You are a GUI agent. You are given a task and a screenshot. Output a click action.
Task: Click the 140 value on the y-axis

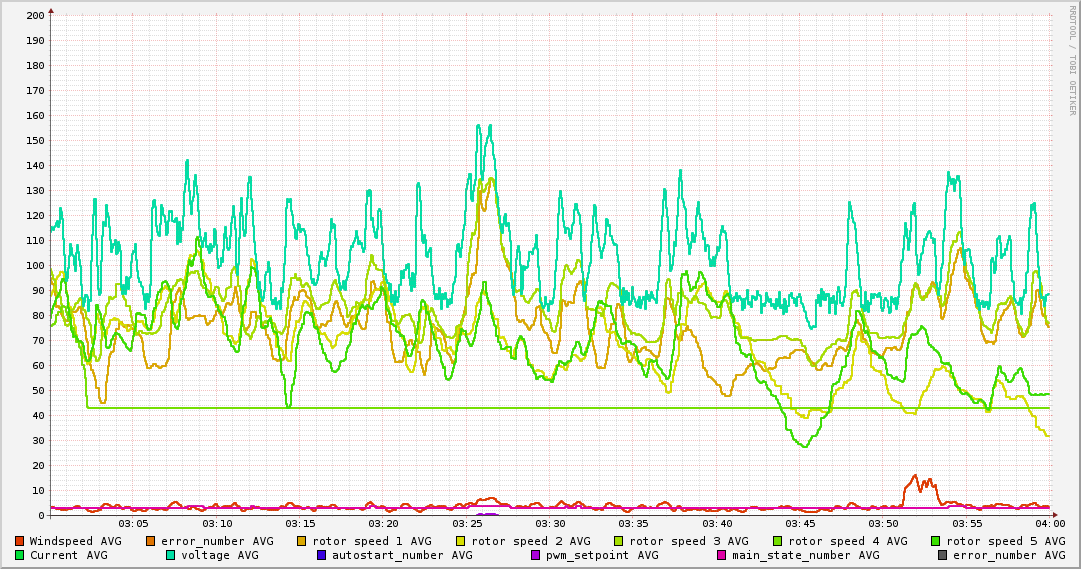(x=35, y=166)
